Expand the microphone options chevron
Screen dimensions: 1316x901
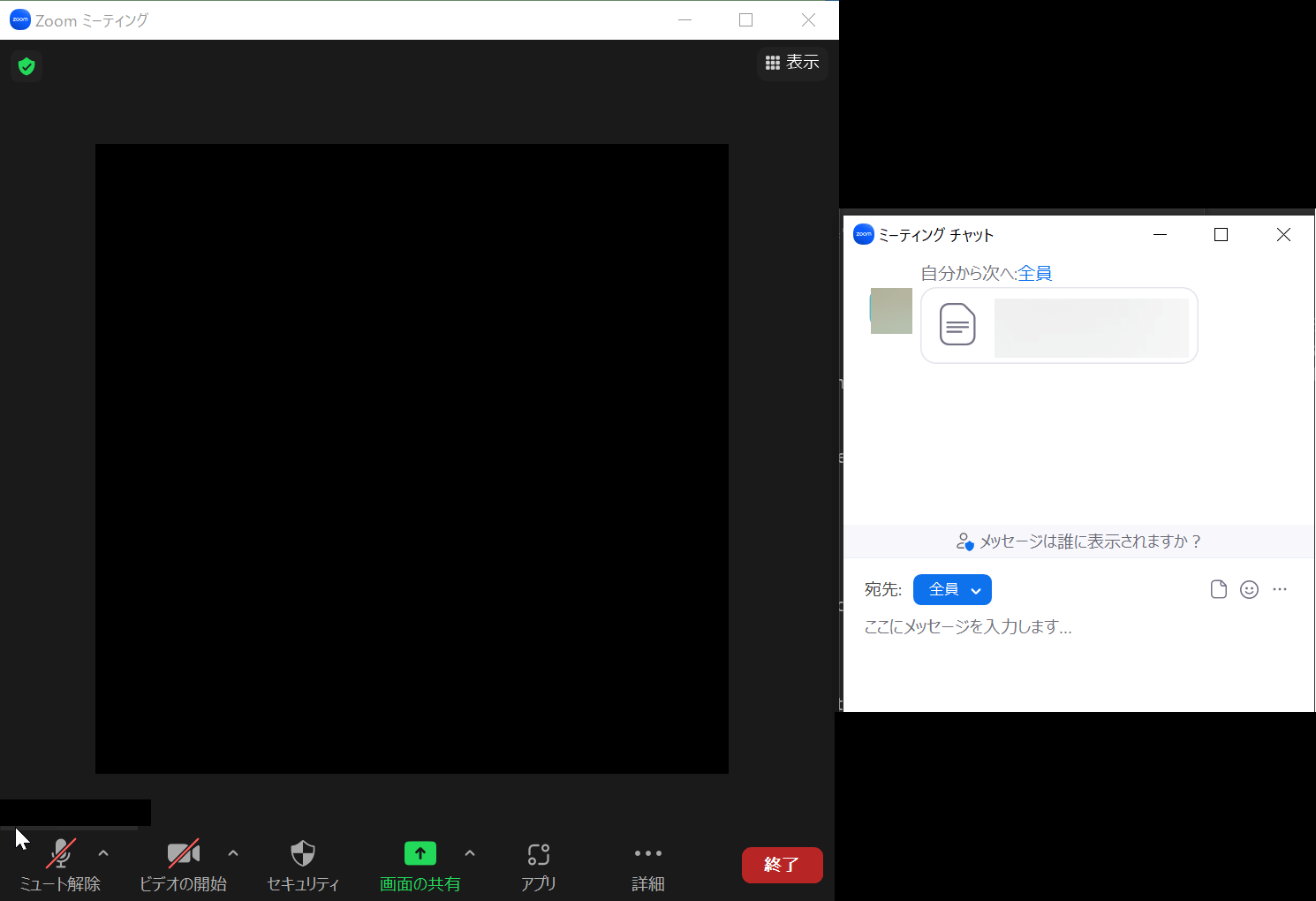pyautogui.click(x=103, y=853)
